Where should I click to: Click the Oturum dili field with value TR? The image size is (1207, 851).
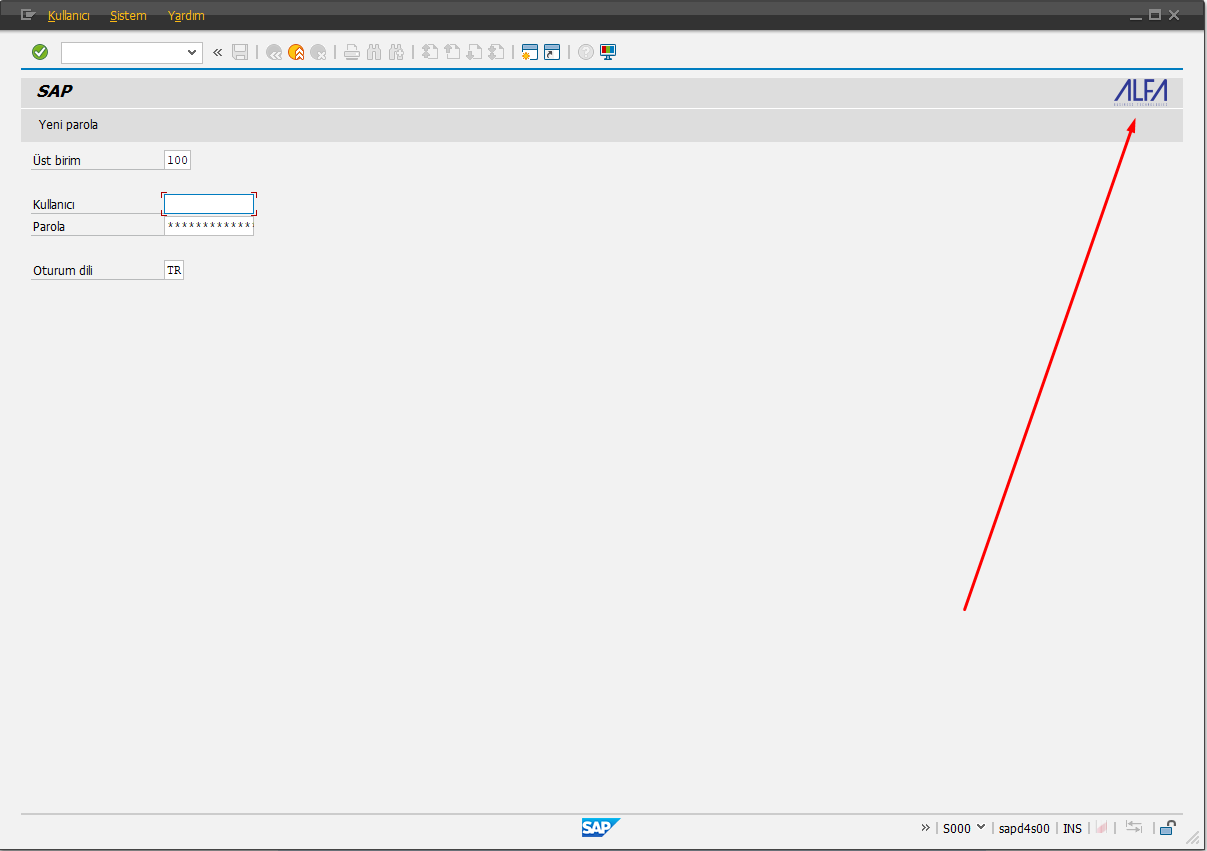coord(174,270)
